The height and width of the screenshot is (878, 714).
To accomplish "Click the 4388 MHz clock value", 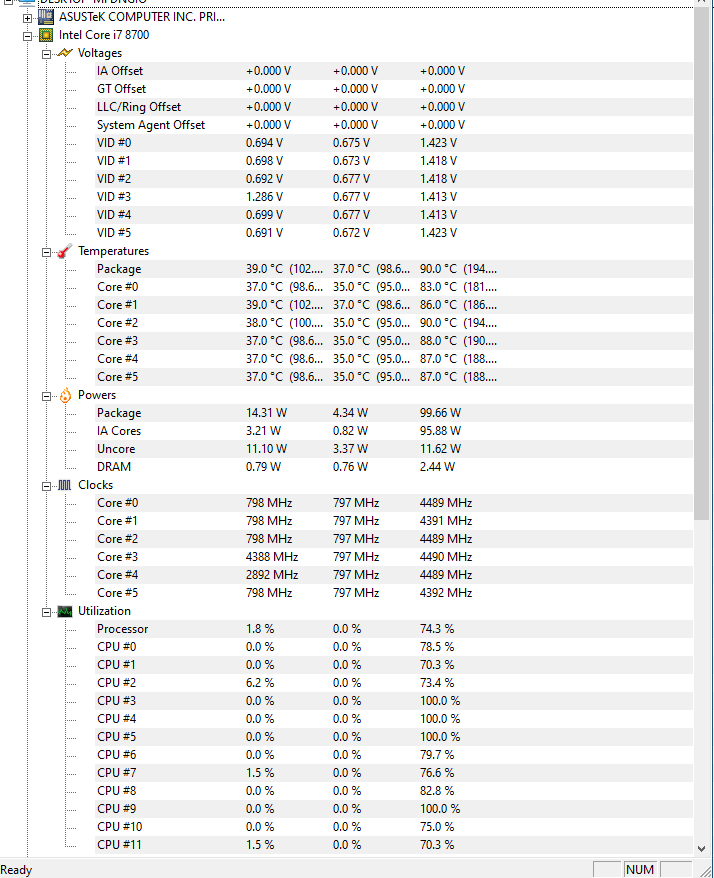I will [272, 557].
